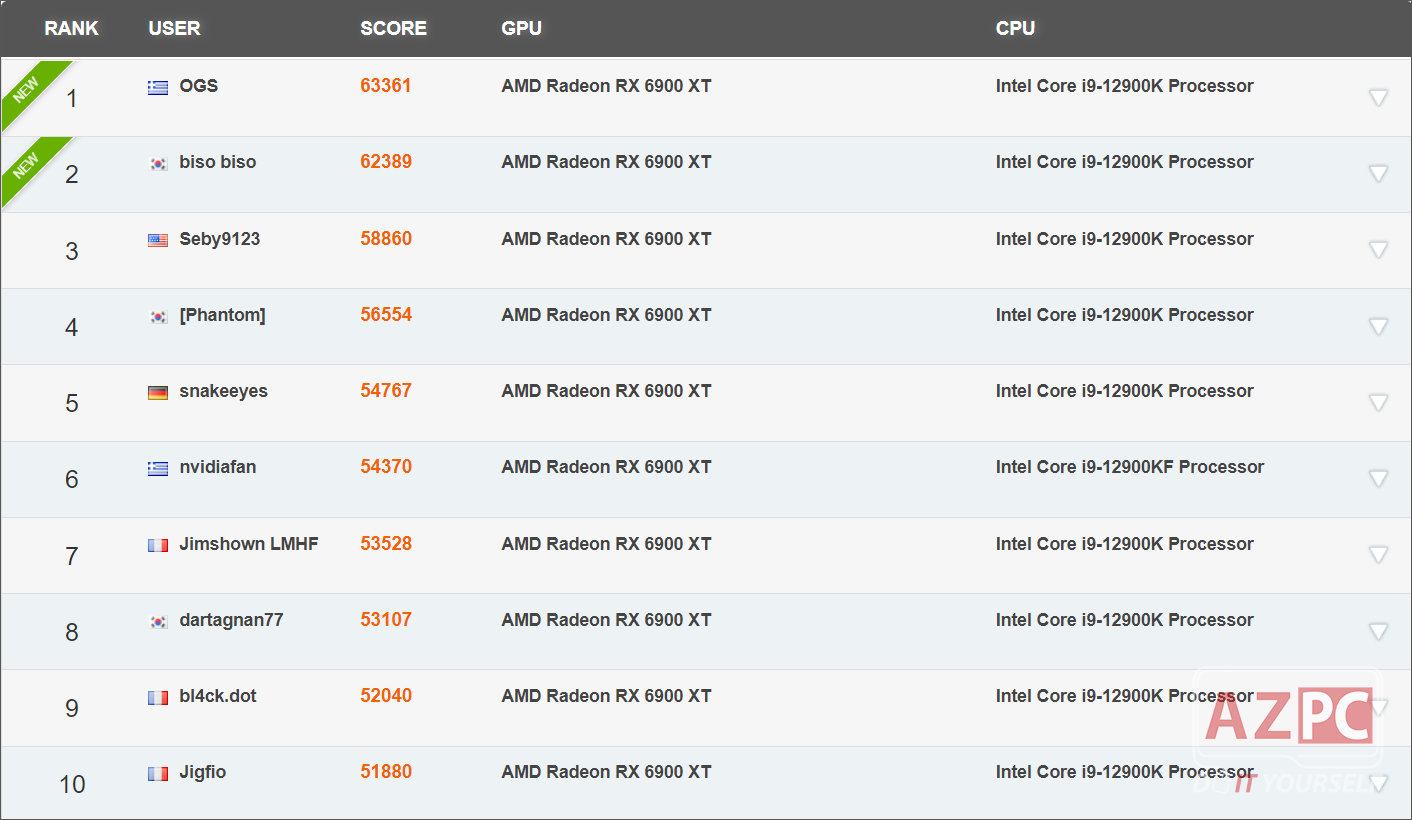The width and height of the screenshot is (1412, 820).
Task: Expand the Seby9123 result row arrow
Action: [1378, 250]
